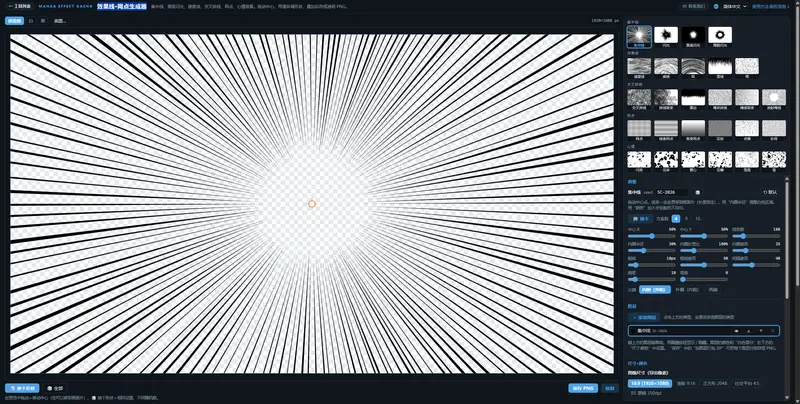Click the seed field showing SC-2026

click(x=672, y=192)
